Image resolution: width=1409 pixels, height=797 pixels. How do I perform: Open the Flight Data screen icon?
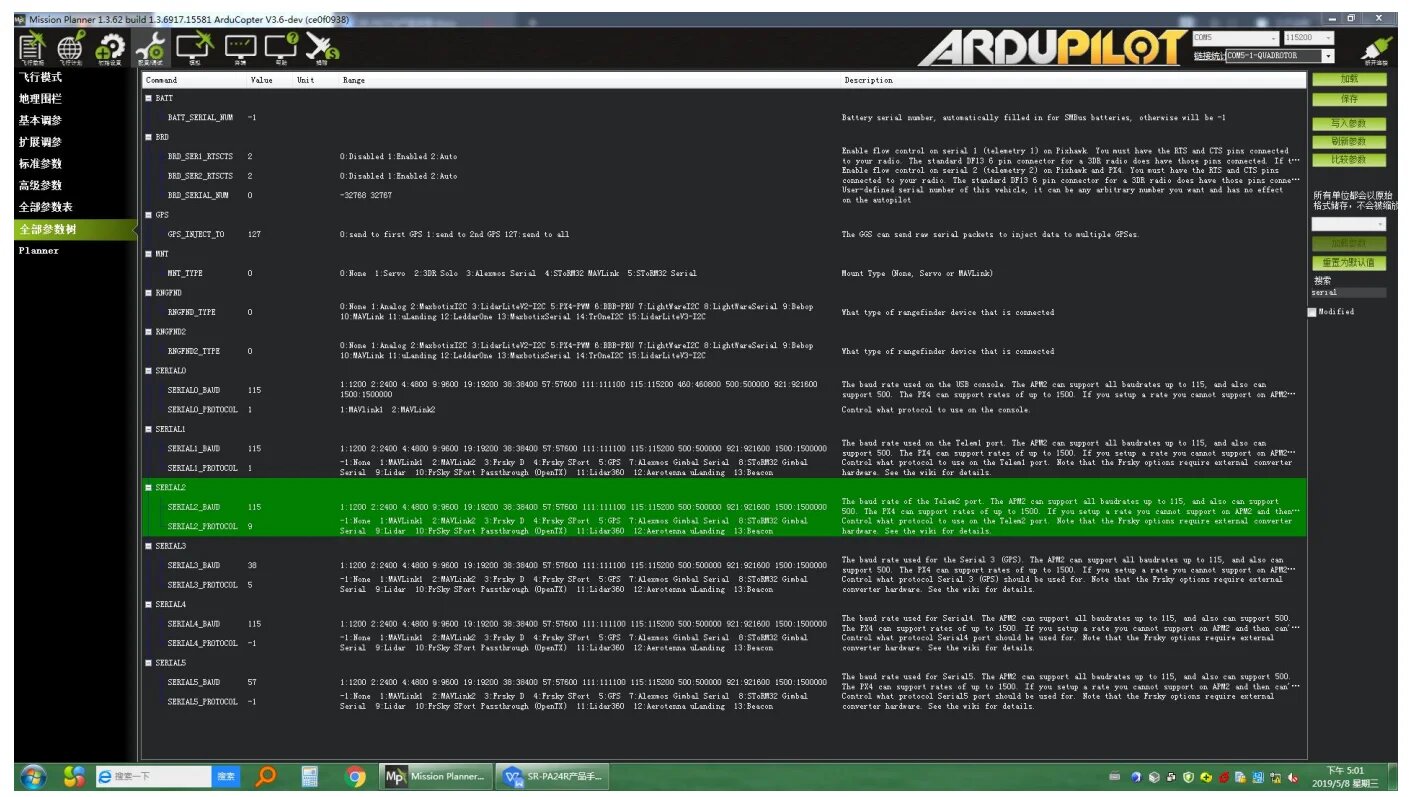click(33, 46)
